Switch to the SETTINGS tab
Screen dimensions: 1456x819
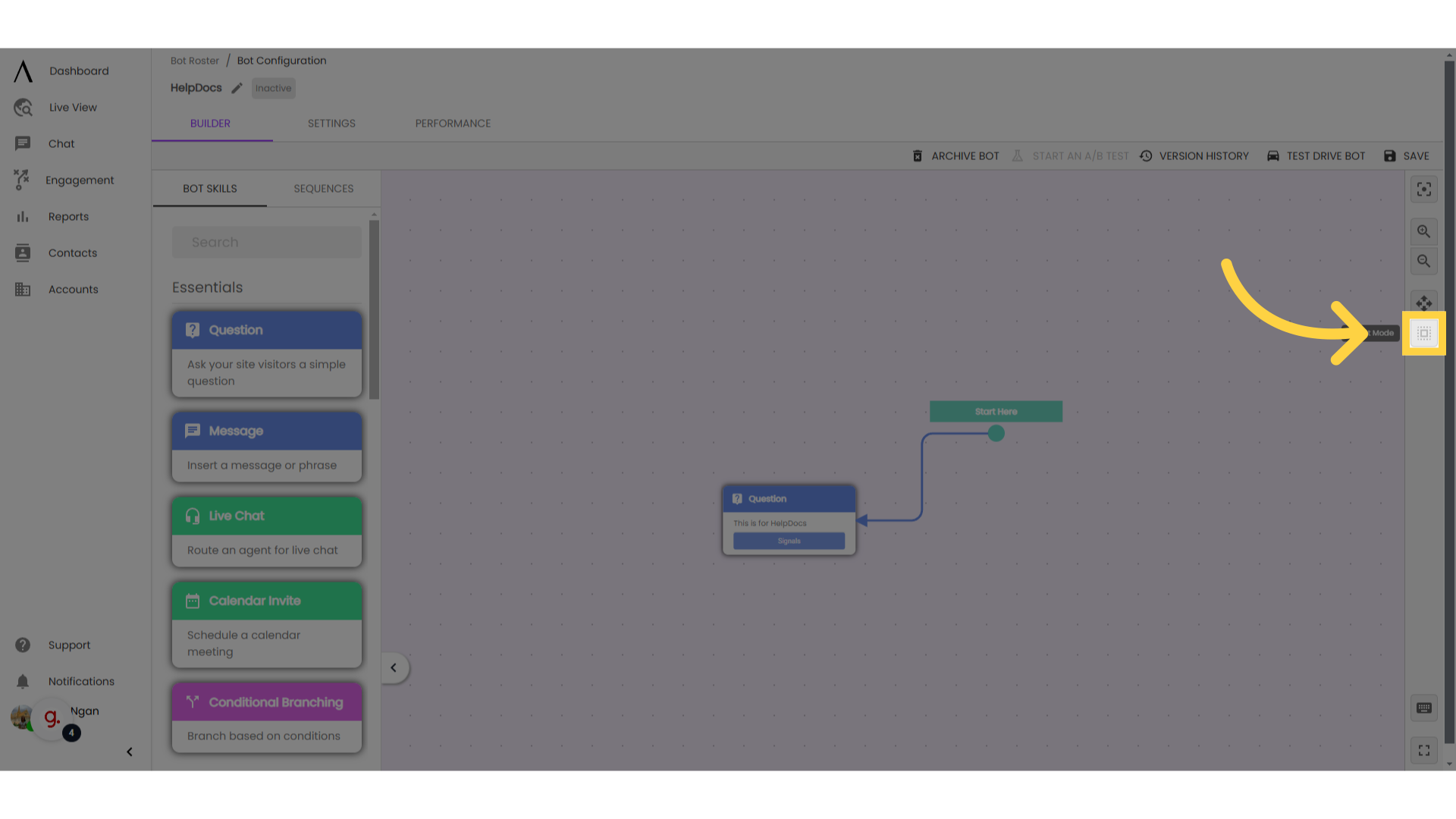click(332, 123)
